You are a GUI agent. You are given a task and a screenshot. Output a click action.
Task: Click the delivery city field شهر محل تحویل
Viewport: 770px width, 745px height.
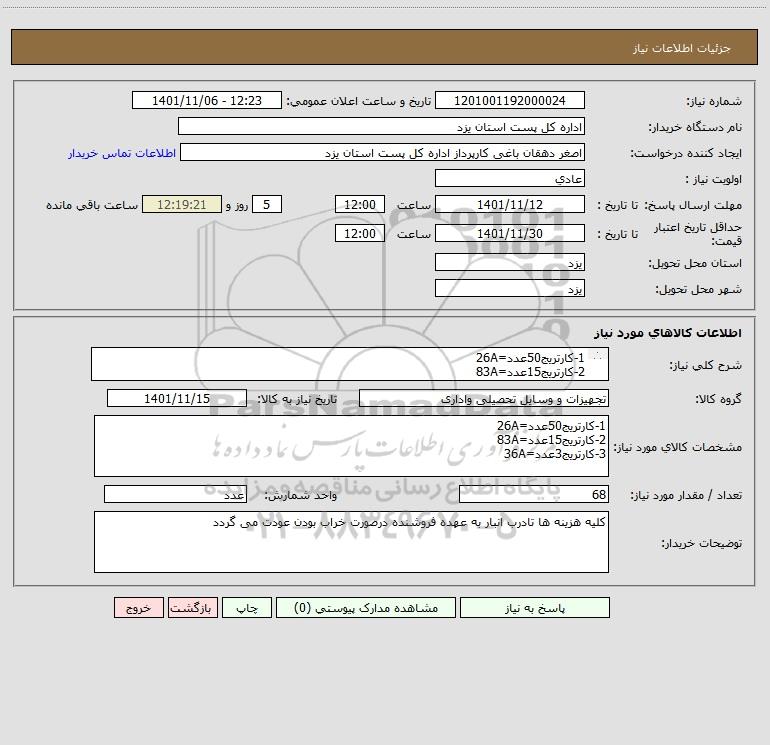[510, 288]
